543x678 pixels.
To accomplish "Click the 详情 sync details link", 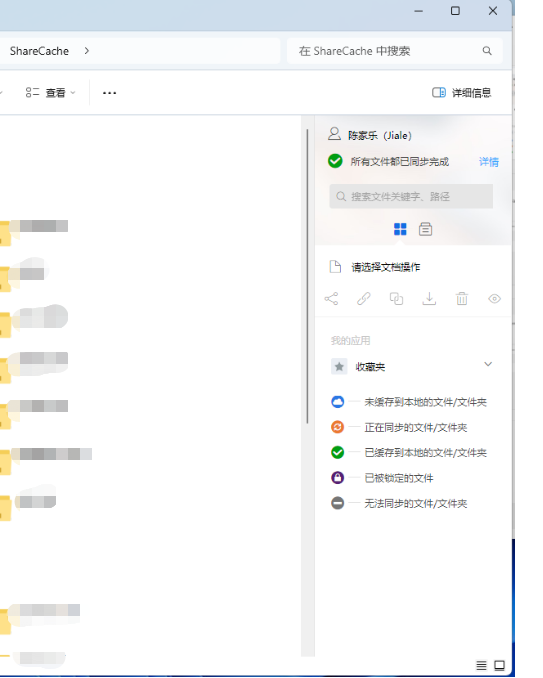I will [x=489, y=162].
